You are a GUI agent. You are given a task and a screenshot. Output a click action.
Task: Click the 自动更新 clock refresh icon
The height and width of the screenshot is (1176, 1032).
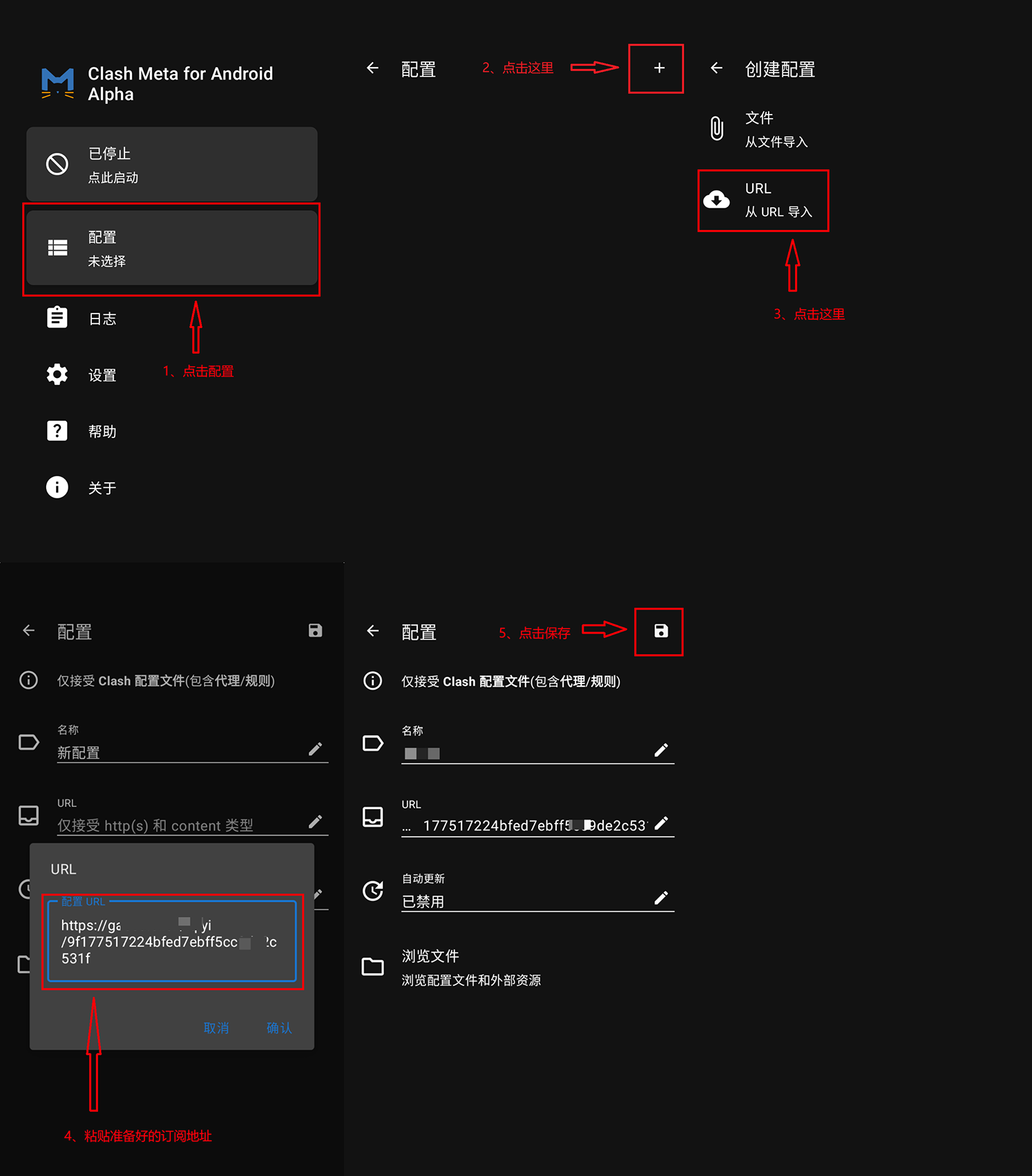click(x=373, y=891)
